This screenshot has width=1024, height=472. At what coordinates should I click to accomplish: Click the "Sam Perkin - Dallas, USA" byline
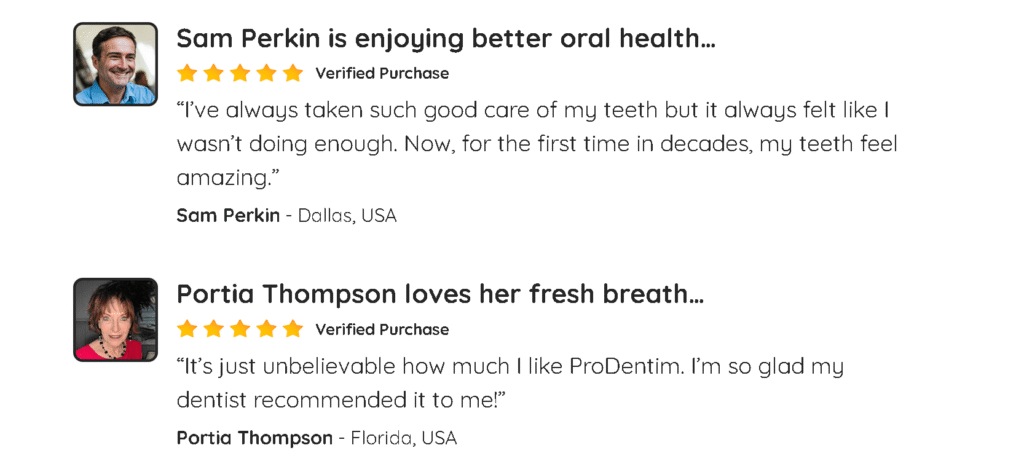pos(286,215)
